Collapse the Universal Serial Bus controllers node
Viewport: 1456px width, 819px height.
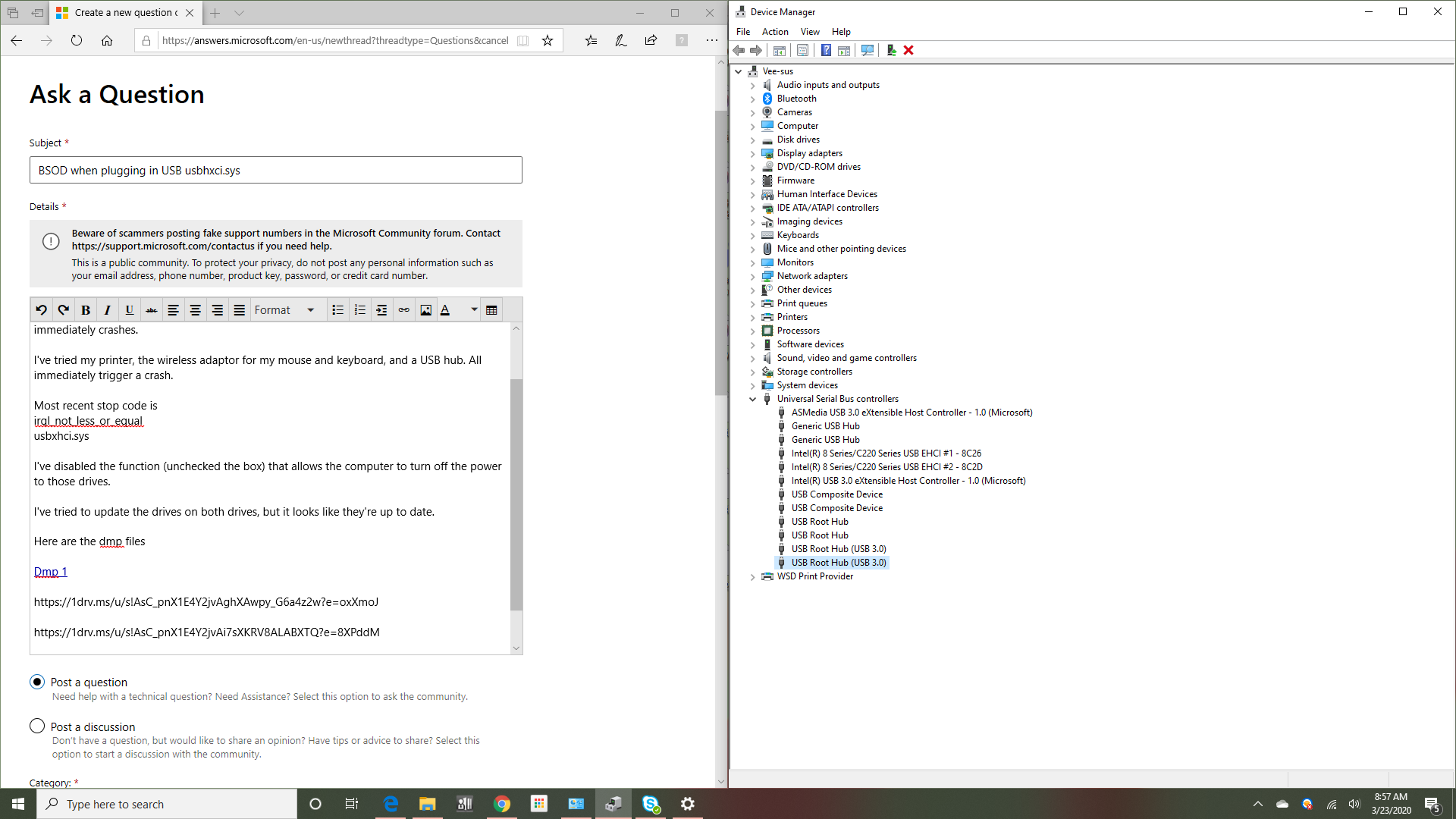coord(753,399)
